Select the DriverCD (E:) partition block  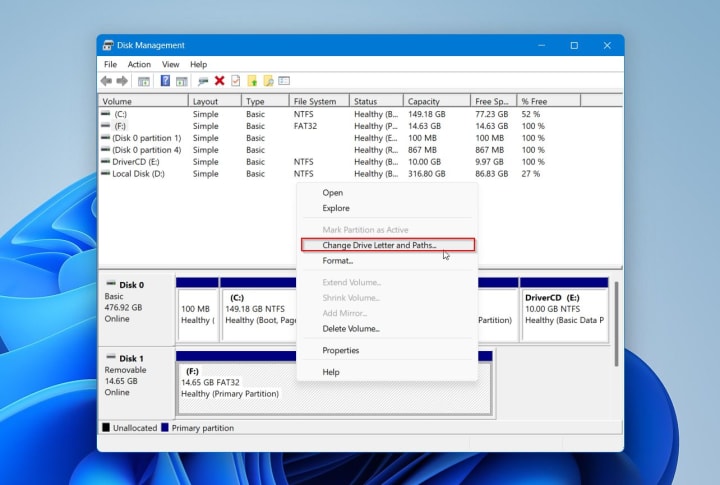pyautogui.click(x=564, y=310)
